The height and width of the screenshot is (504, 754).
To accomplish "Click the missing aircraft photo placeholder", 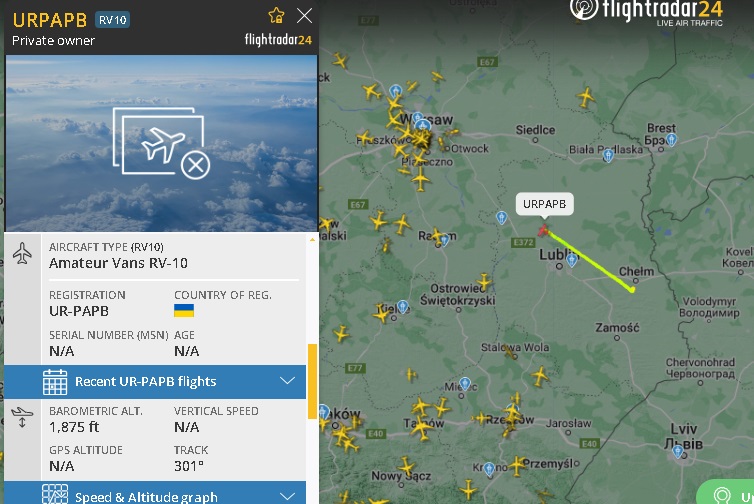I will click(162, 143).
